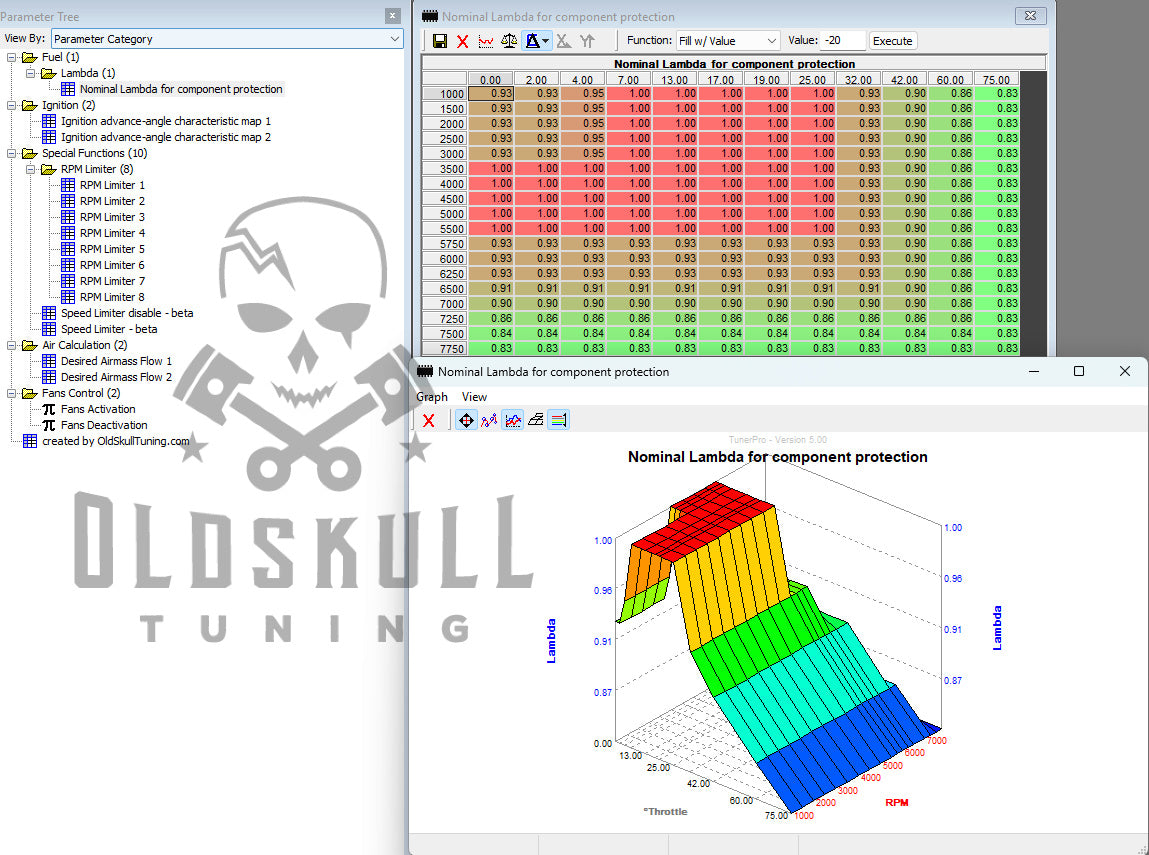Collapse the Lambda (1) subfolder
1149x855 pixels.
(x=31, y=73)
